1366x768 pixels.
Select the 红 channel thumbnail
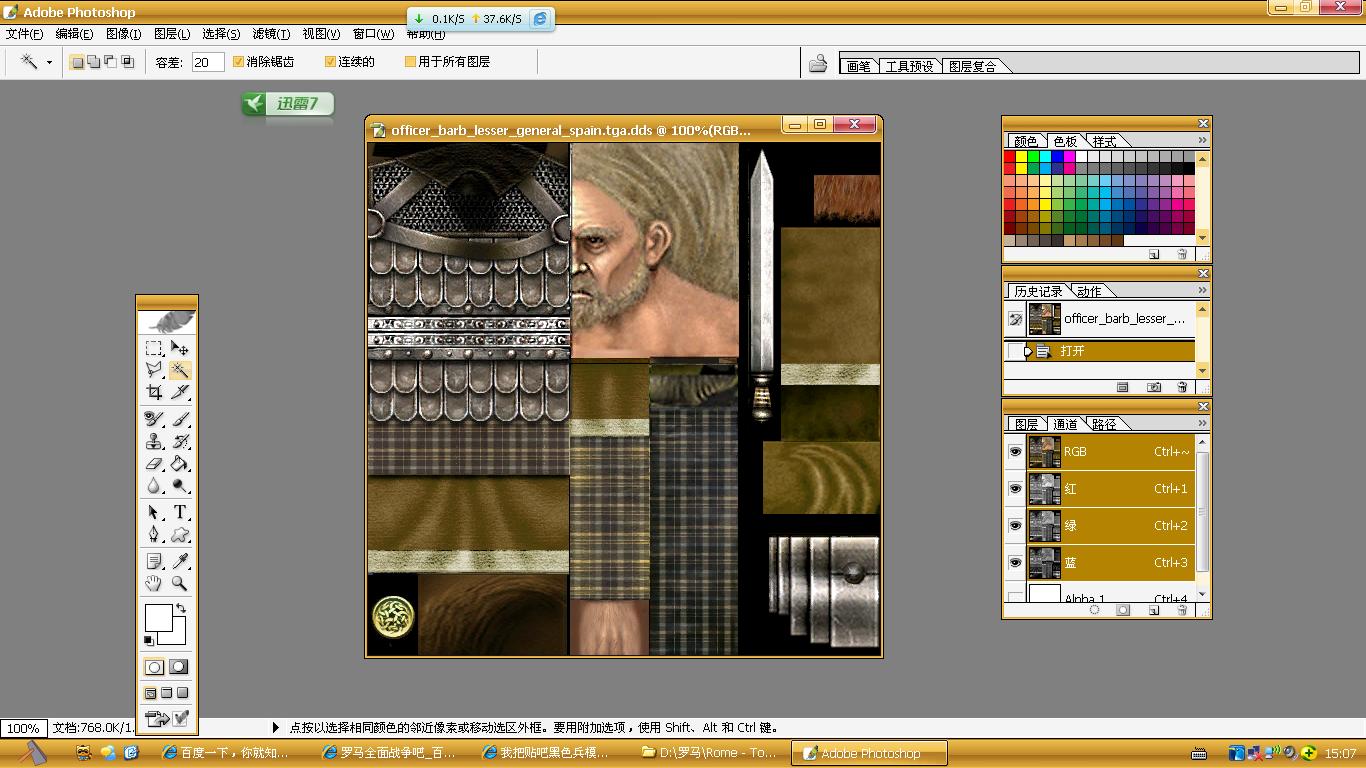point(1044,489)
